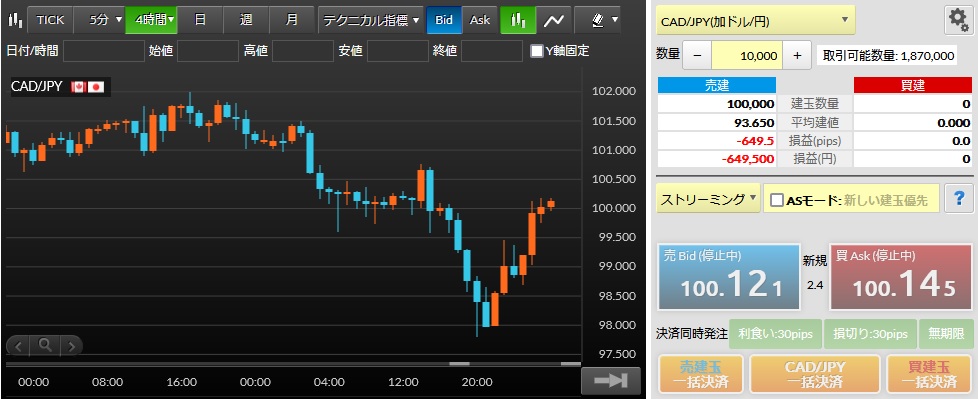Expand テクニカル指標 dropdown

371,20
